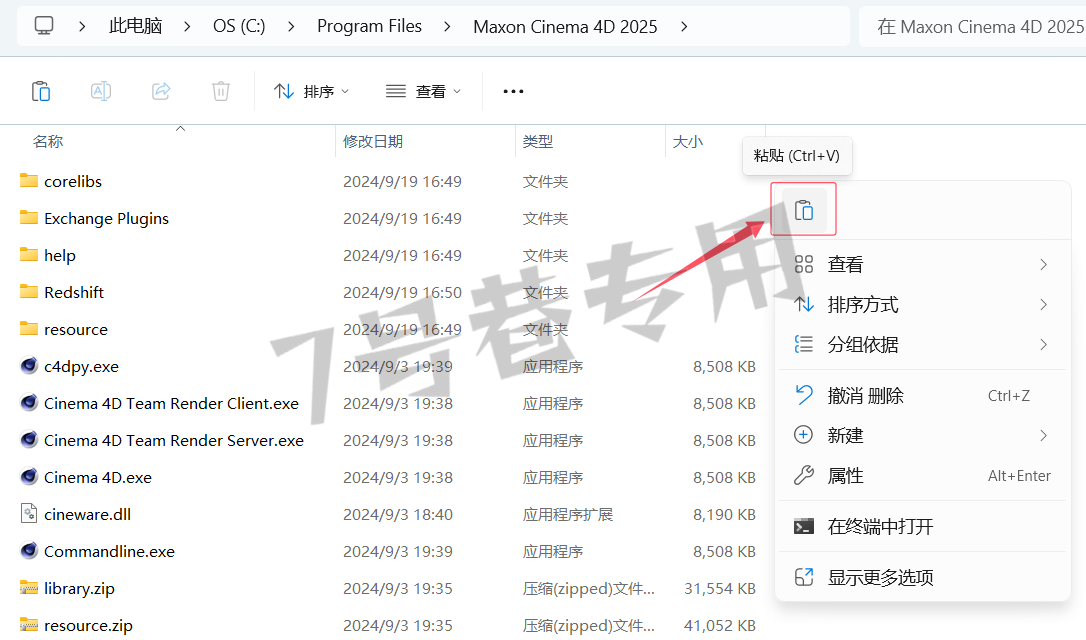Click the Paste icon in the context menu
The width and height of the screenshot is (1086, 640).
click(x=803, y=210)
